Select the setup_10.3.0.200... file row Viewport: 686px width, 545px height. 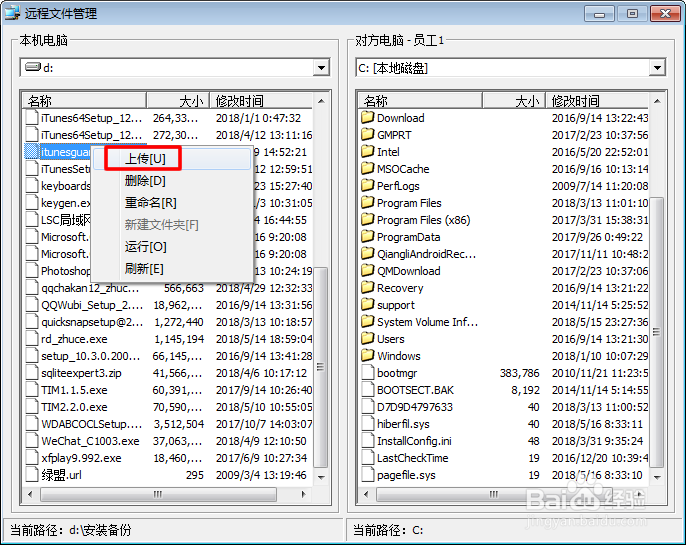[168, 356]
